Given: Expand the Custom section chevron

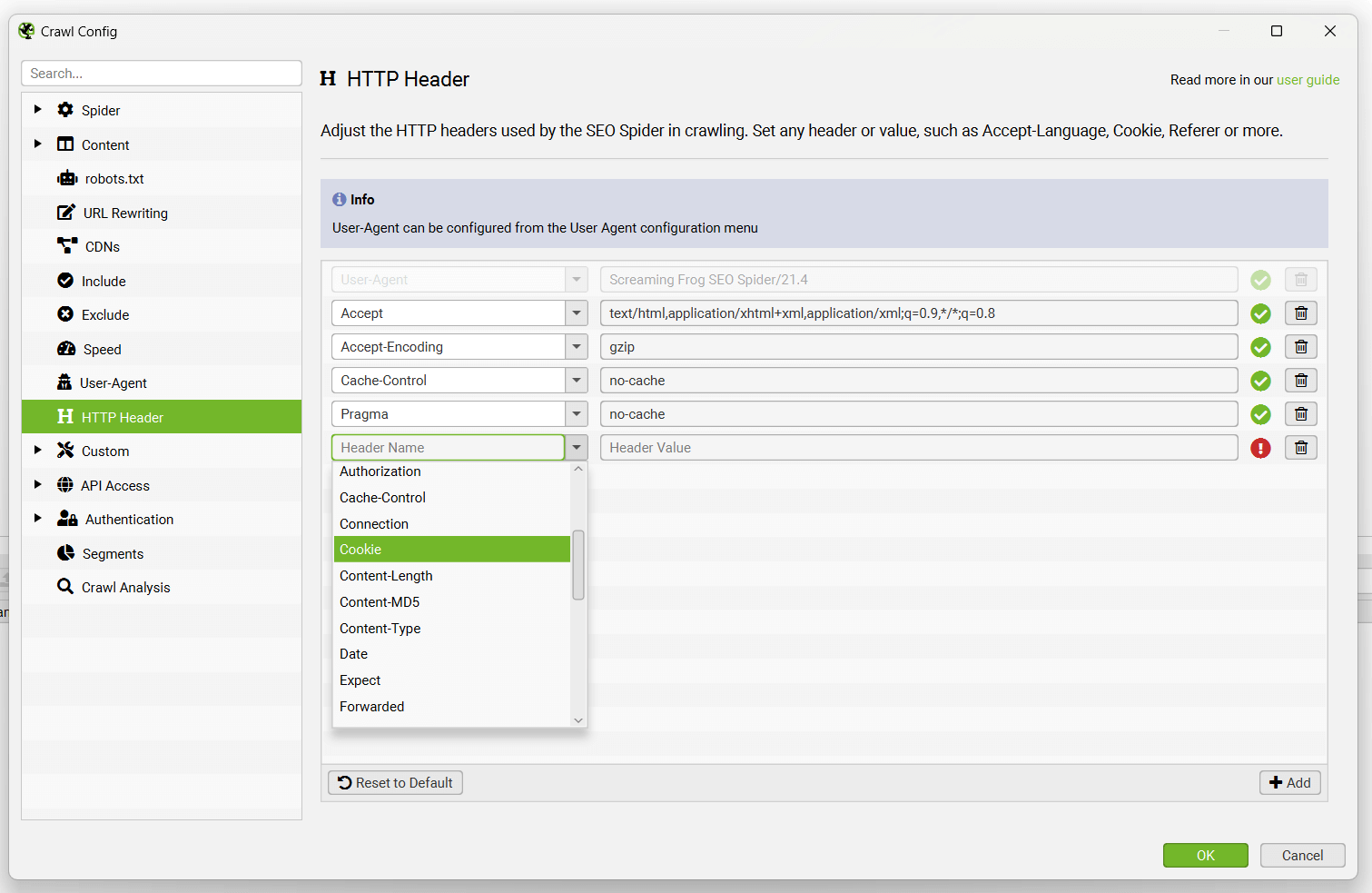Looking at the screenshot, I should point(37,451).
